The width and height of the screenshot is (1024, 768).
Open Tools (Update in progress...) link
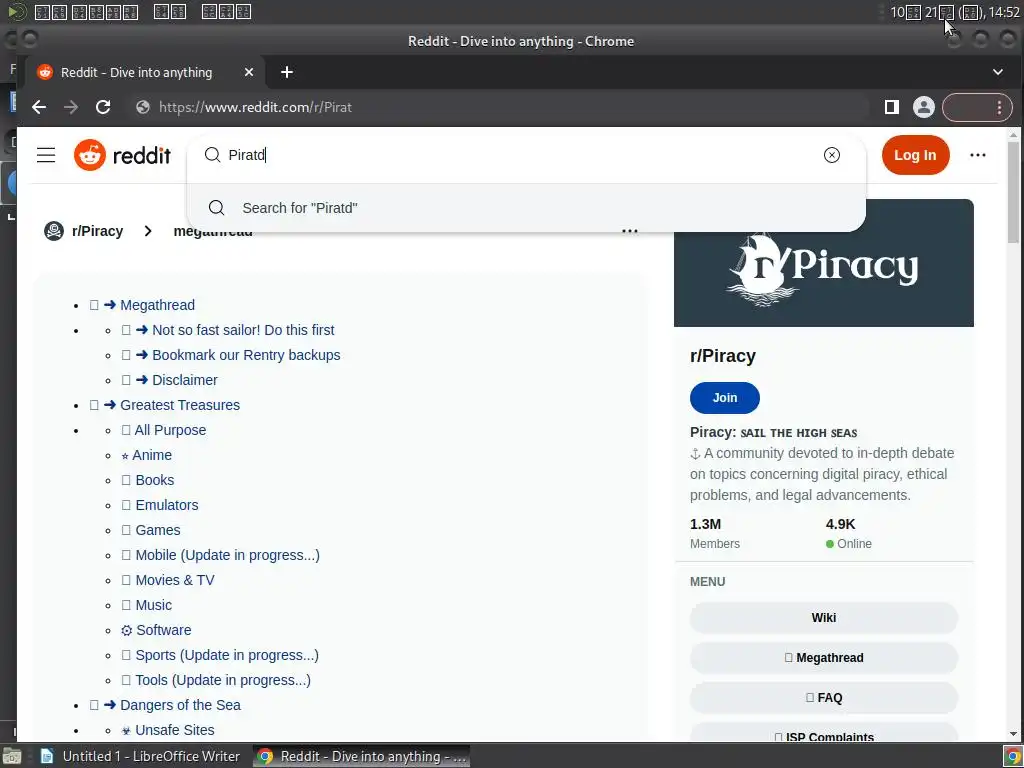click(223, 680)
